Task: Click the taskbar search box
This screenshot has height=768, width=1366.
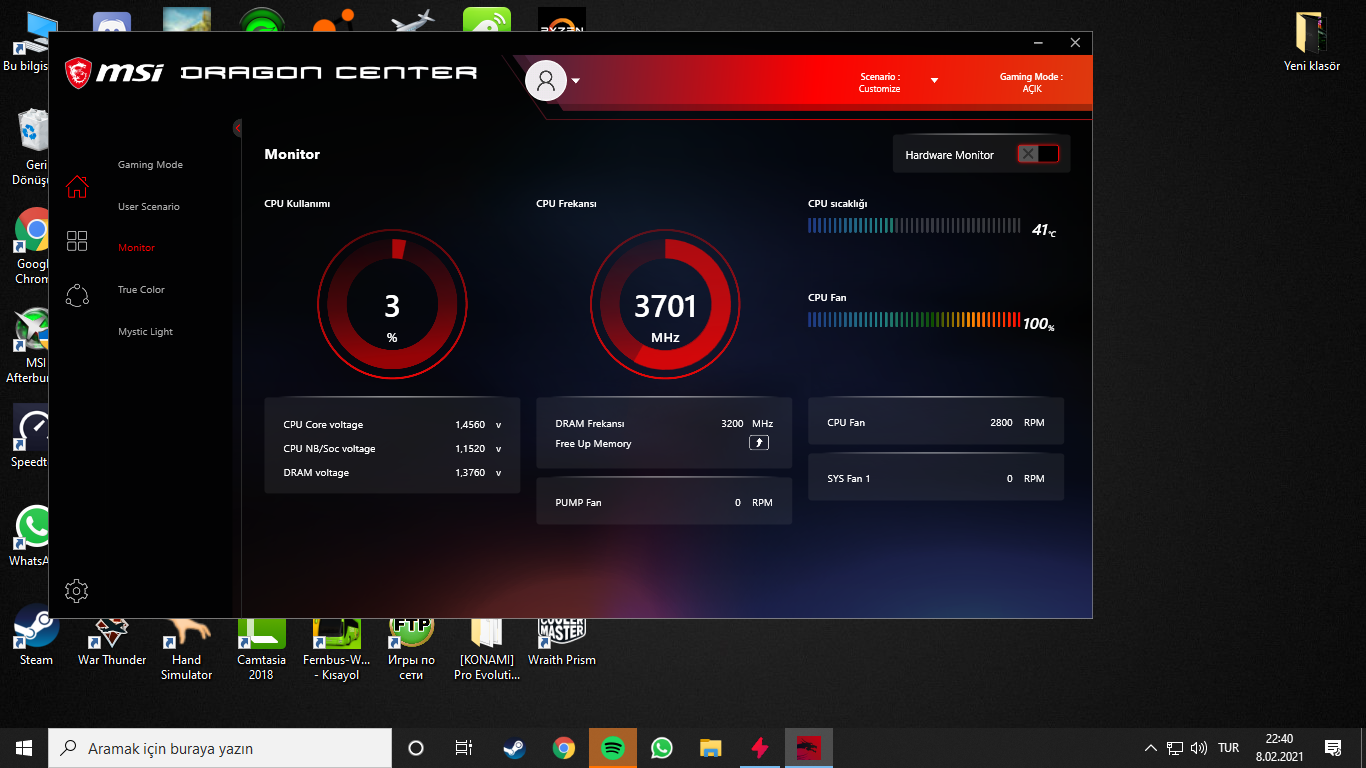Action: coord(220,748)
